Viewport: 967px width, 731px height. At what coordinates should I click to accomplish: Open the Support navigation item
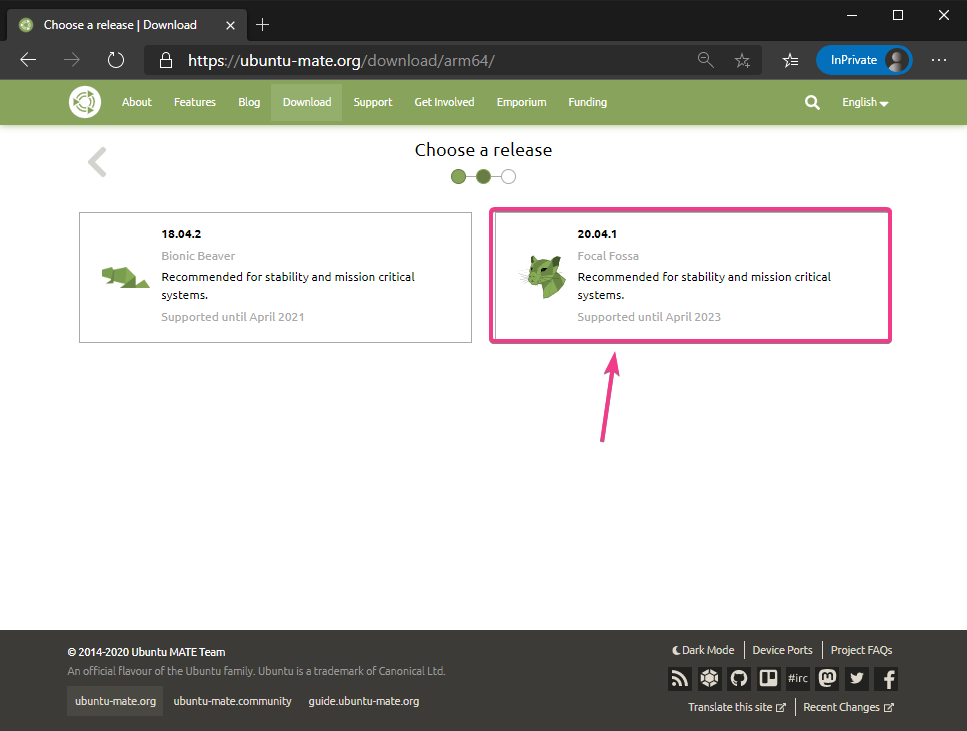coord(372,102)
